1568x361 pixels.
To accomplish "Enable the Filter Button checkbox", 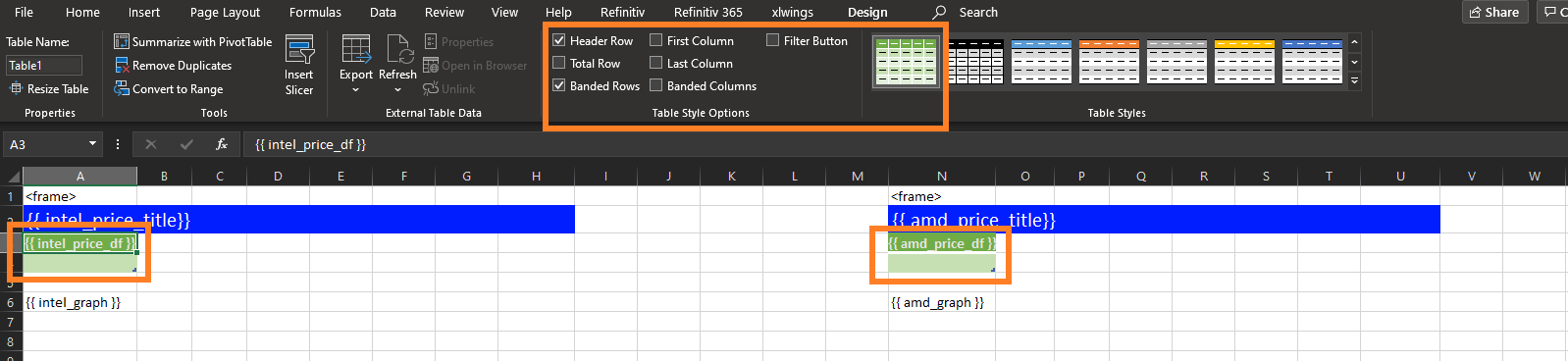I will click(773, 41).
